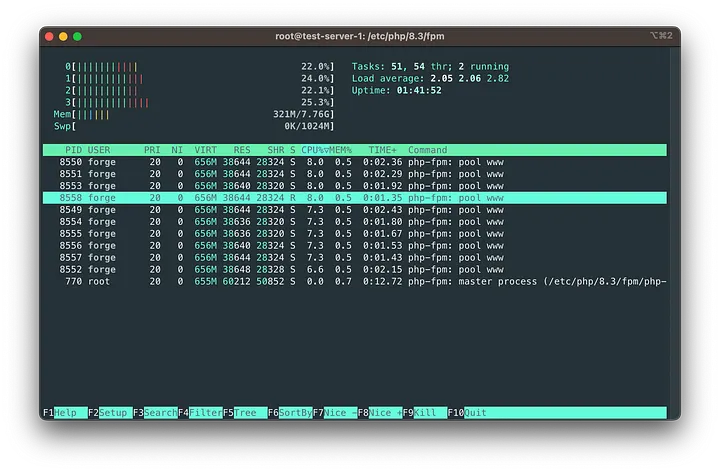Click the CPU 3 usage meter bar
This screenshot has width=720, height=472.
click(200, 102)
